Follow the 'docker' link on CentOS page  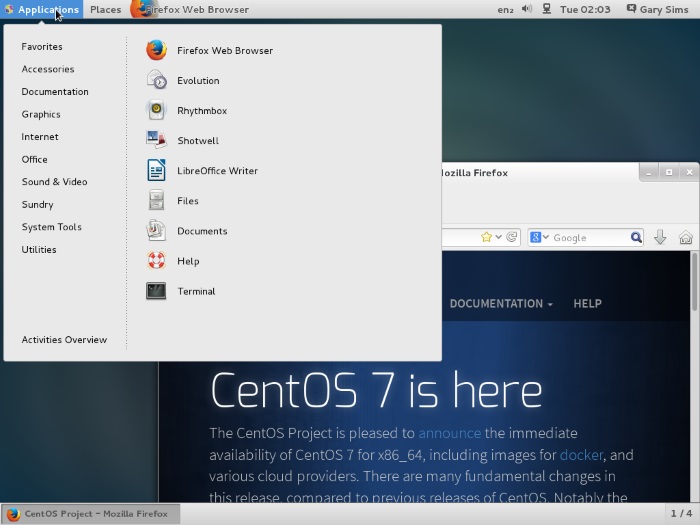pos(582,455)
